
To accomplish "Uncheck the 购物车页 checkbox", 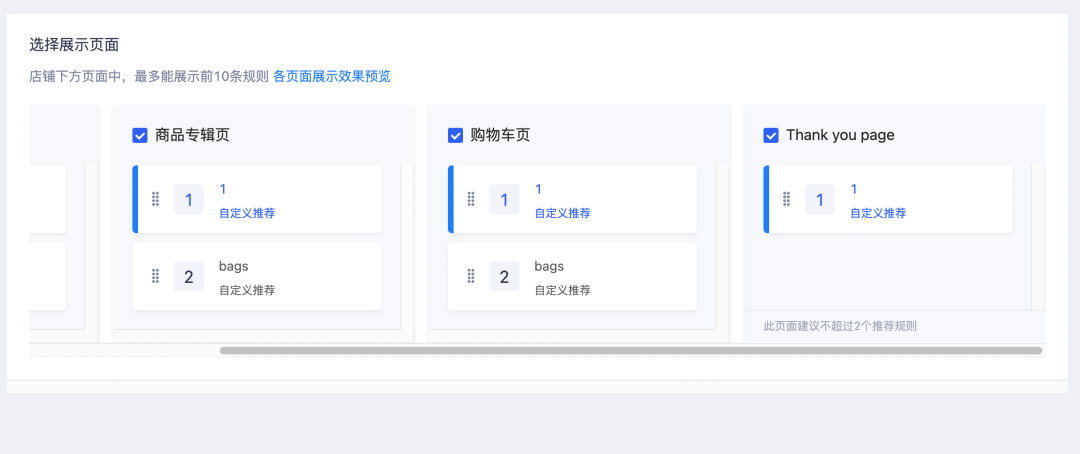I will (455, 136).
